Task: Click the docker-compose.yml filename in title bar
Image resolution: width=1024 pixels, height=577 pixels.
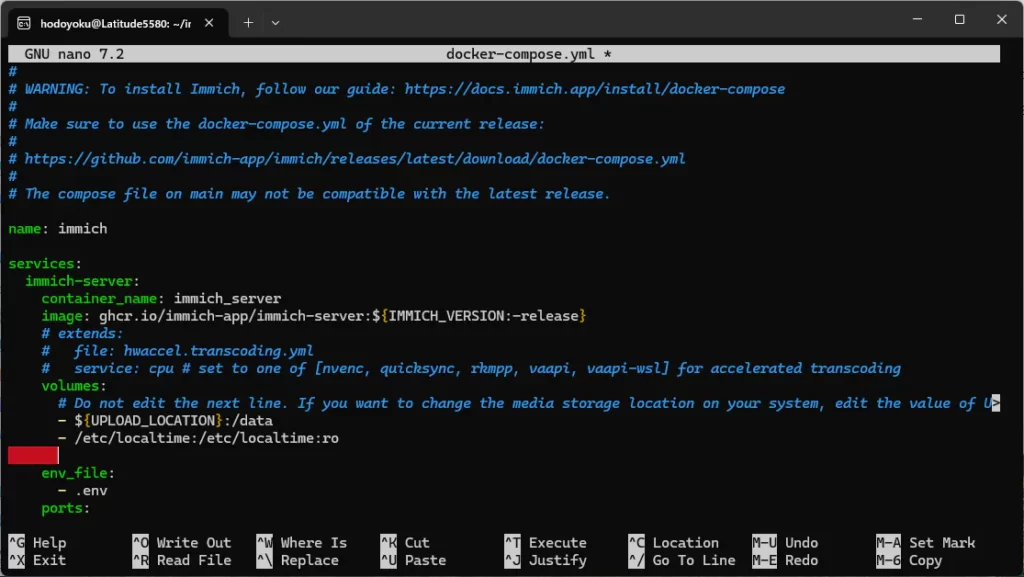Action: [520, 54]
